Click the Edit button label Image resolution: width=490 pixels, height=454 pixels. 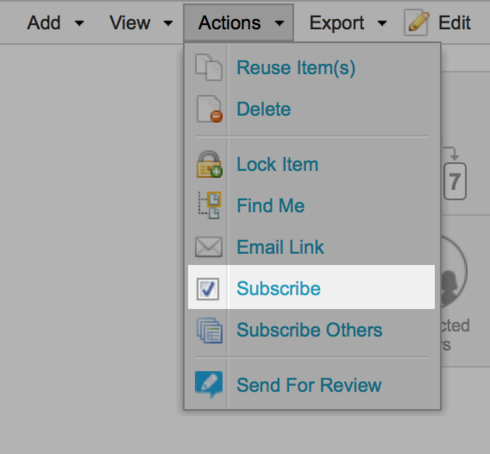[x=454, y=23]
